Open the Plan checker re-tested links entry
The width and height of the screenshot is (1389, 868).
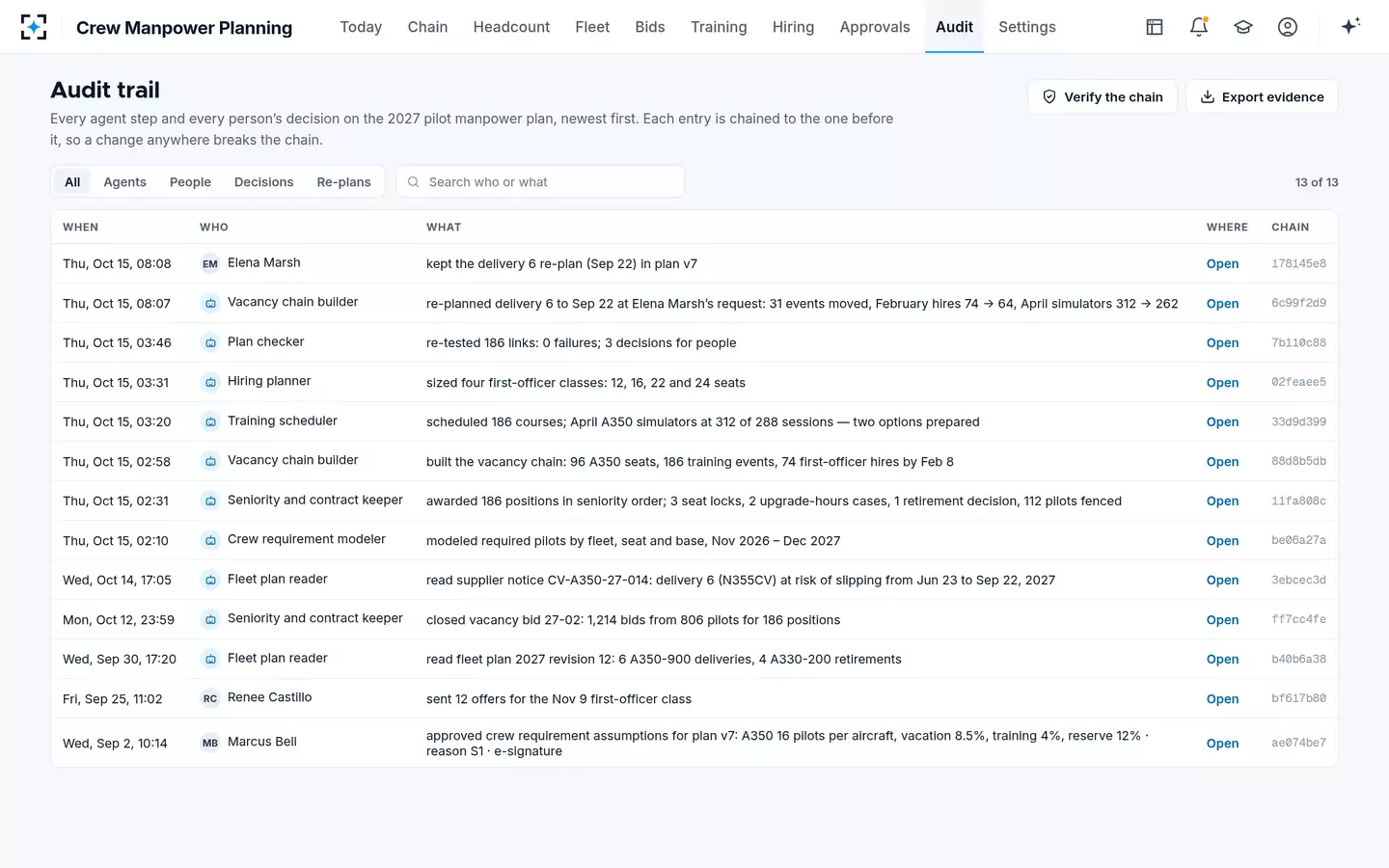(x=1222, y=342)
